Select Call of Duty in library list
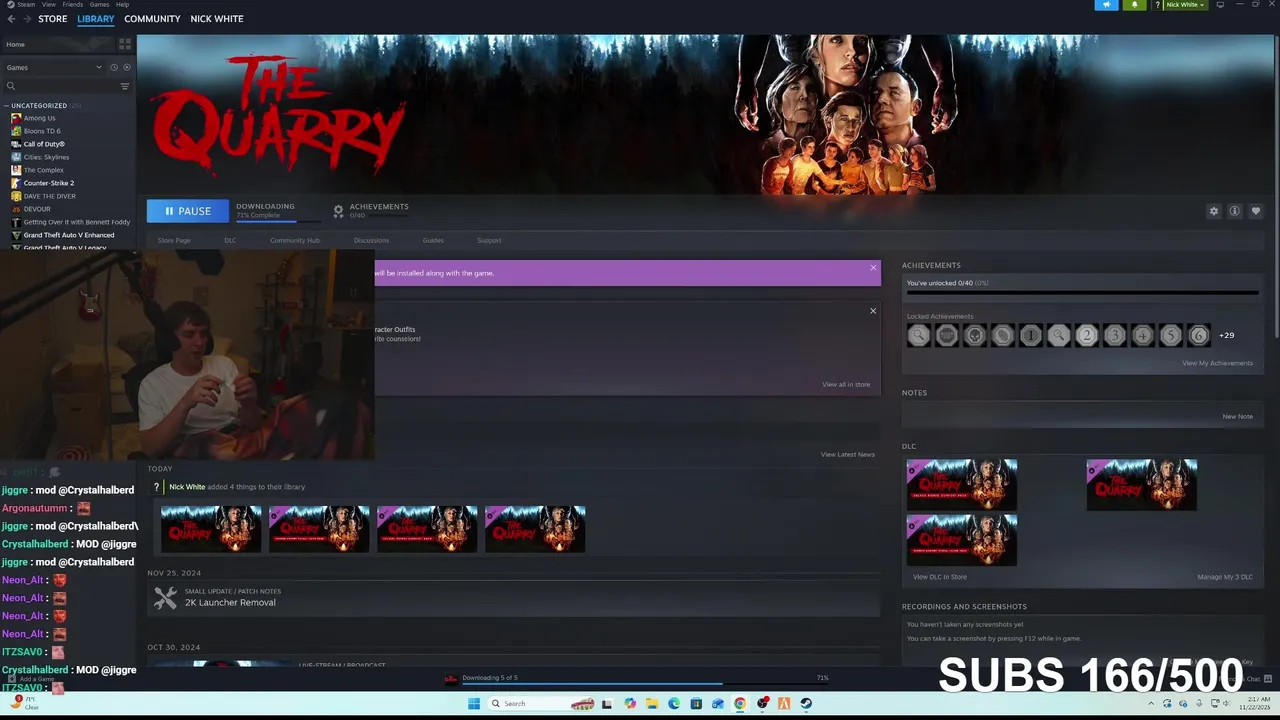 coord(44,144)
